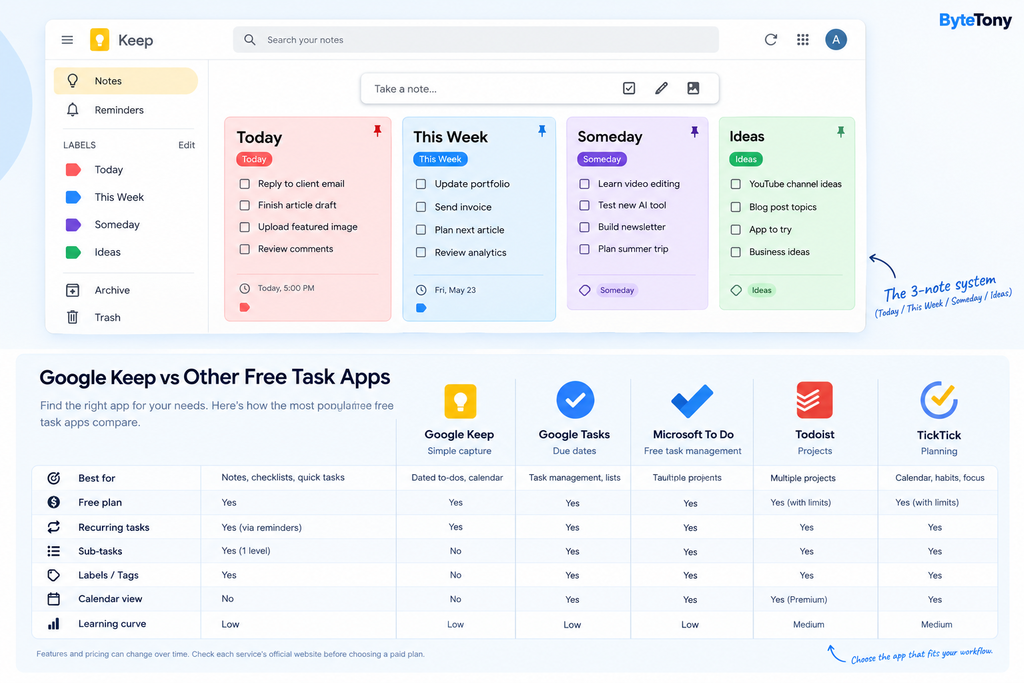The height and width of the screenshot is (683, 1024).
Task: Click the Labels / Tags row icon
Action: [x=54, y=575]
